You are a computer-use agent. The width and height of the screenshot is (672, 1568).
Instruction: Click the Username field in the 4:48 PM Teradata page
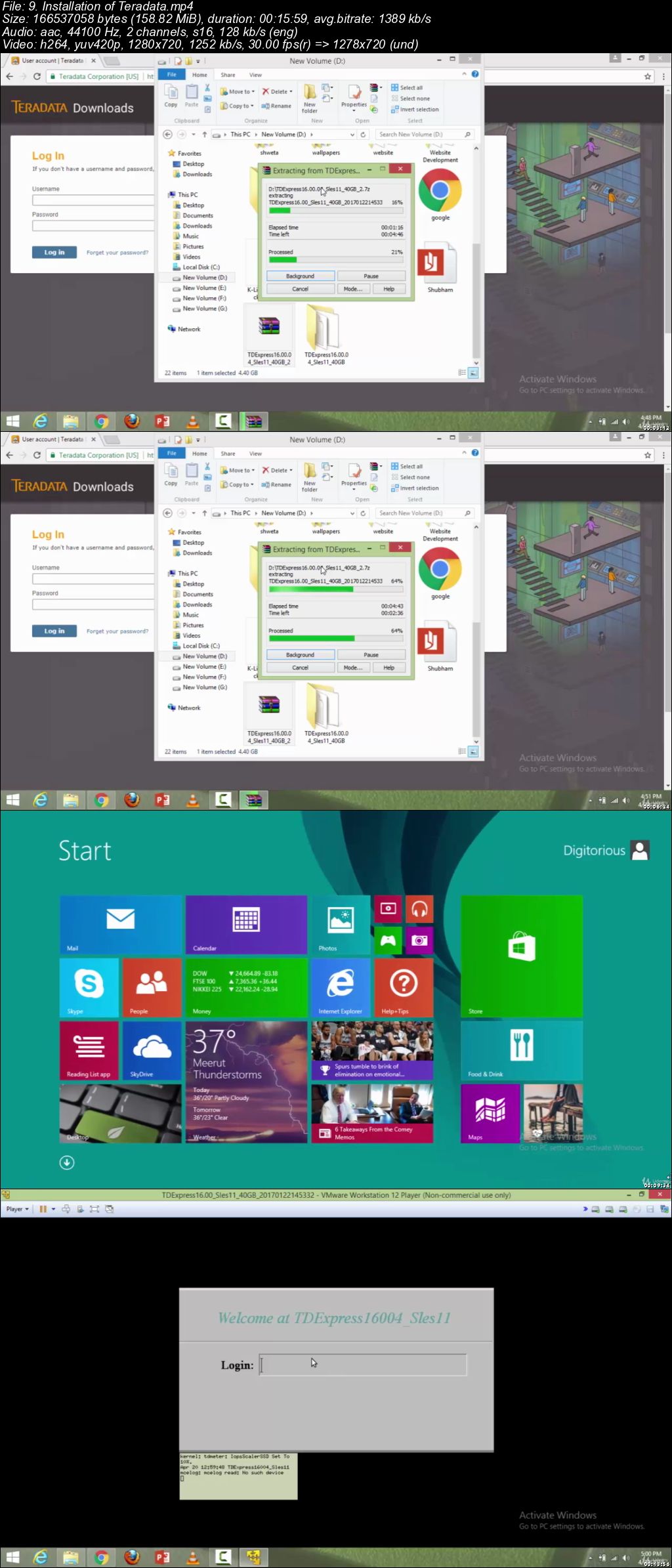[93, 200]
